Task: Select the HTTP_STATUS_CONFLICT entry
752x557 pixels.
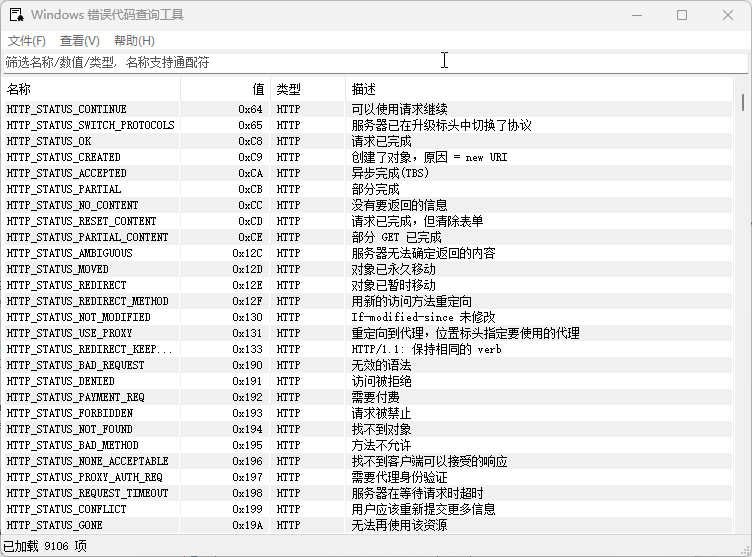Action: tap(368, 509)
